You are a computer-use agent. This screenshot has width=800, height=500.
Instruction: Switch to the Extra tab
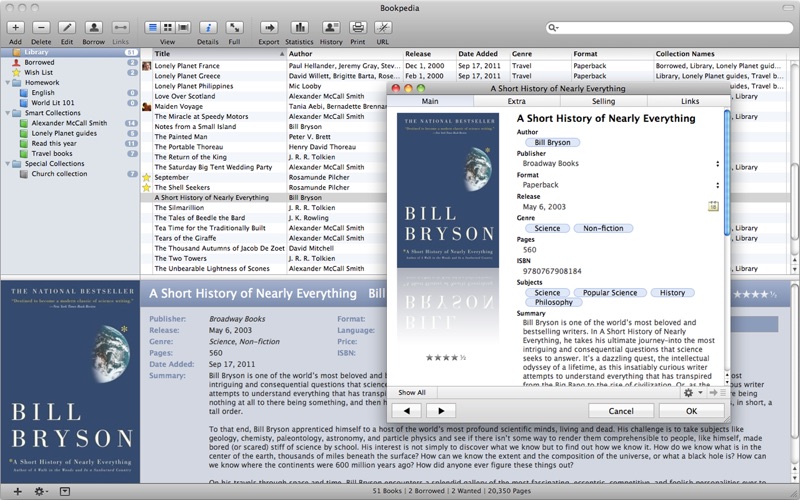516,101
